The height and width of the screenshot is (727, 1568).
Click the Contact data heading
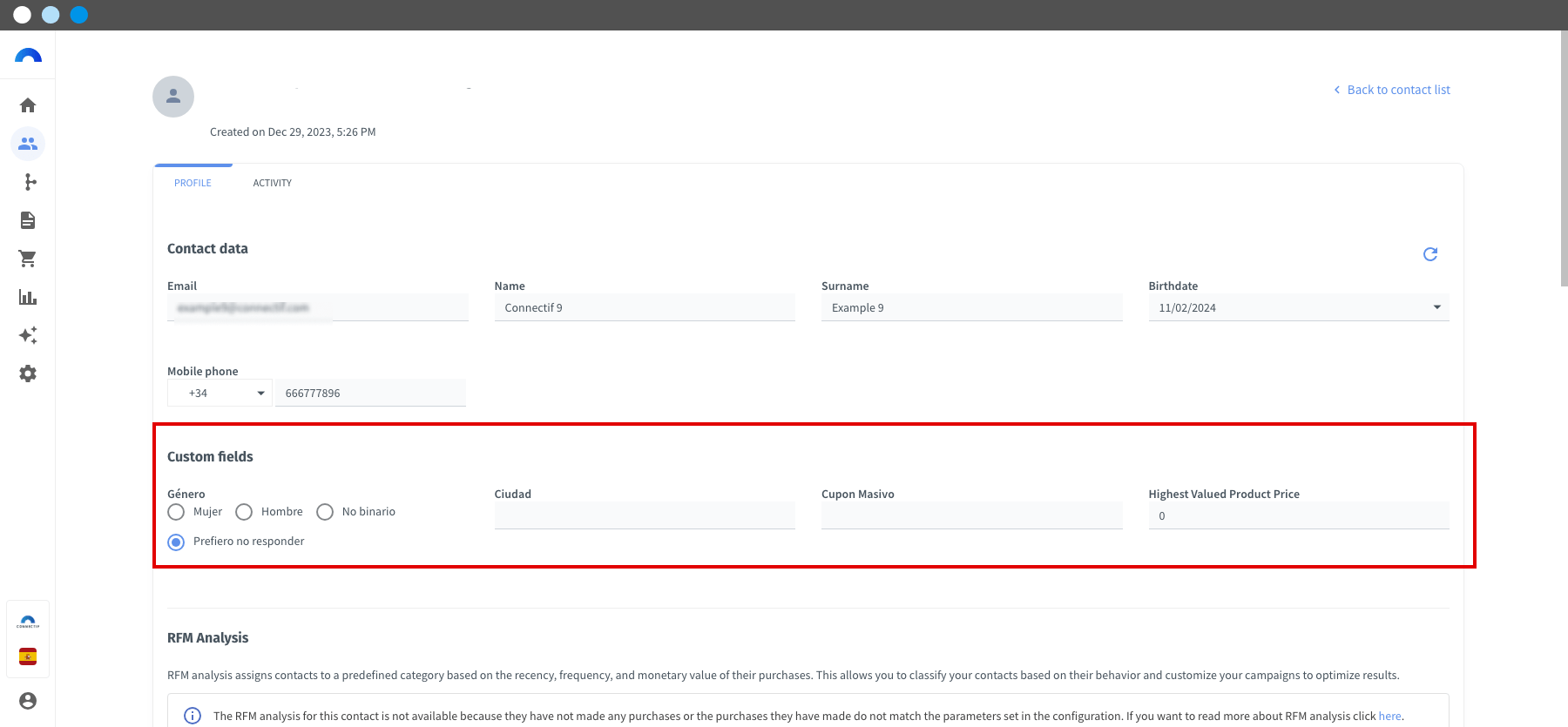coord(207,248)
